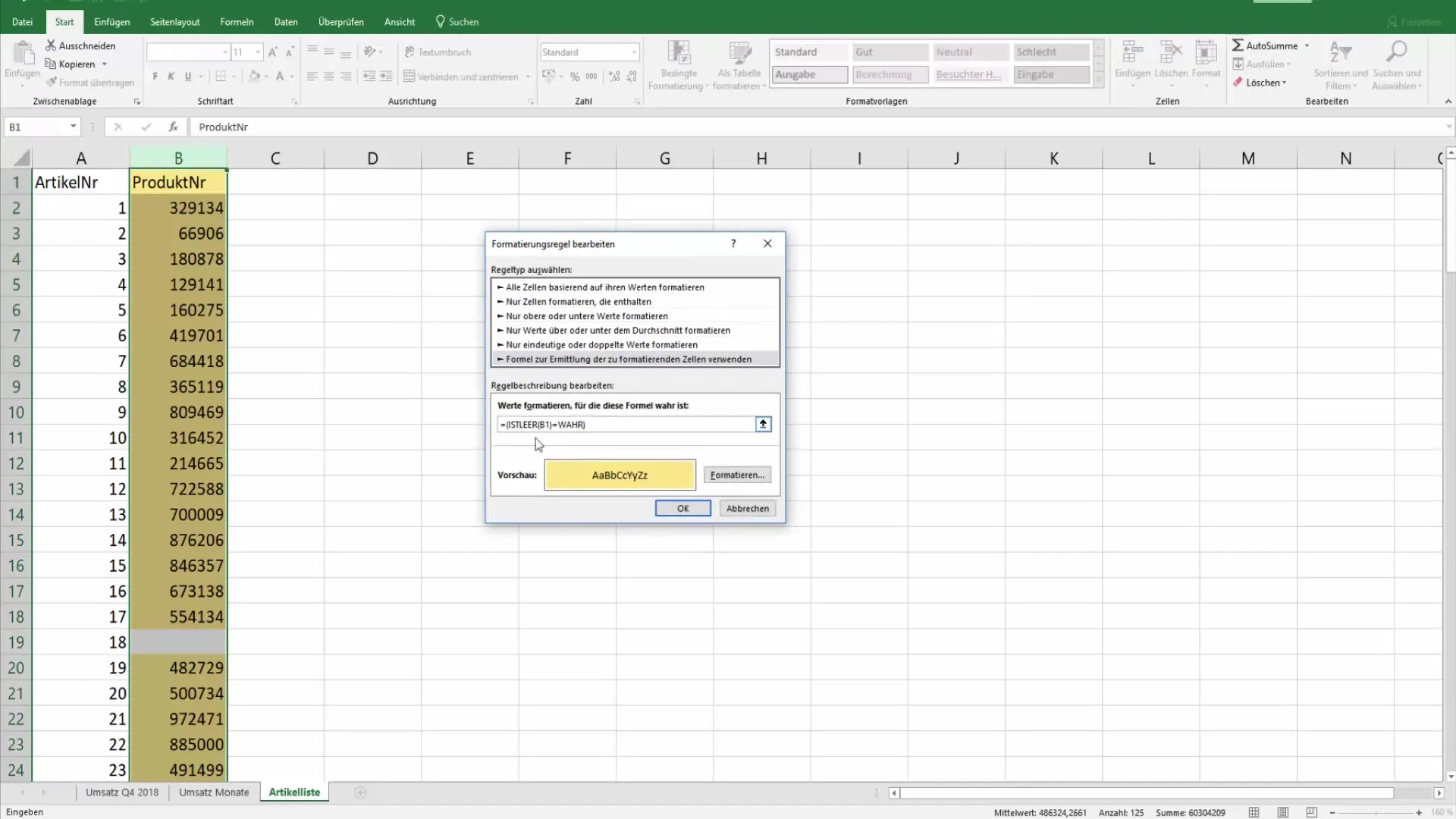Collapse the ribbon chevron
Viewport: 1456px width, 819px height.
pyautogui.click(x=1448, y=101)
